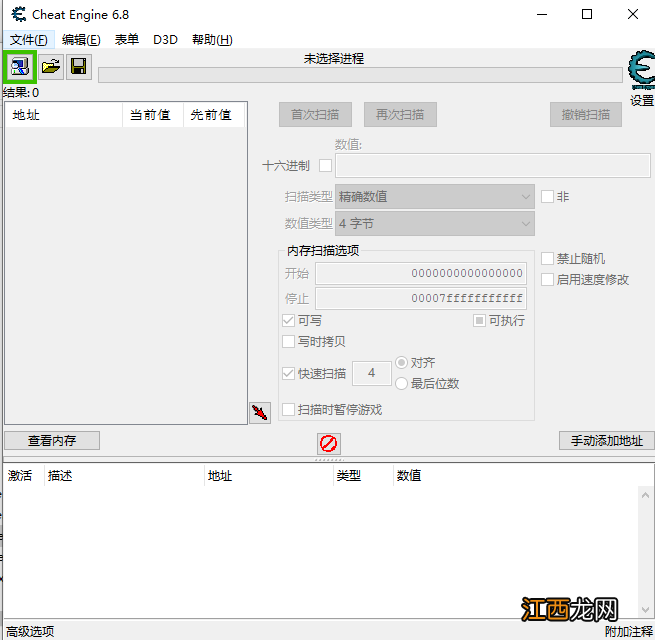Open the 编辑(E) menu
The height and width of the screenshot is (640, 655).
coord(81,40)
